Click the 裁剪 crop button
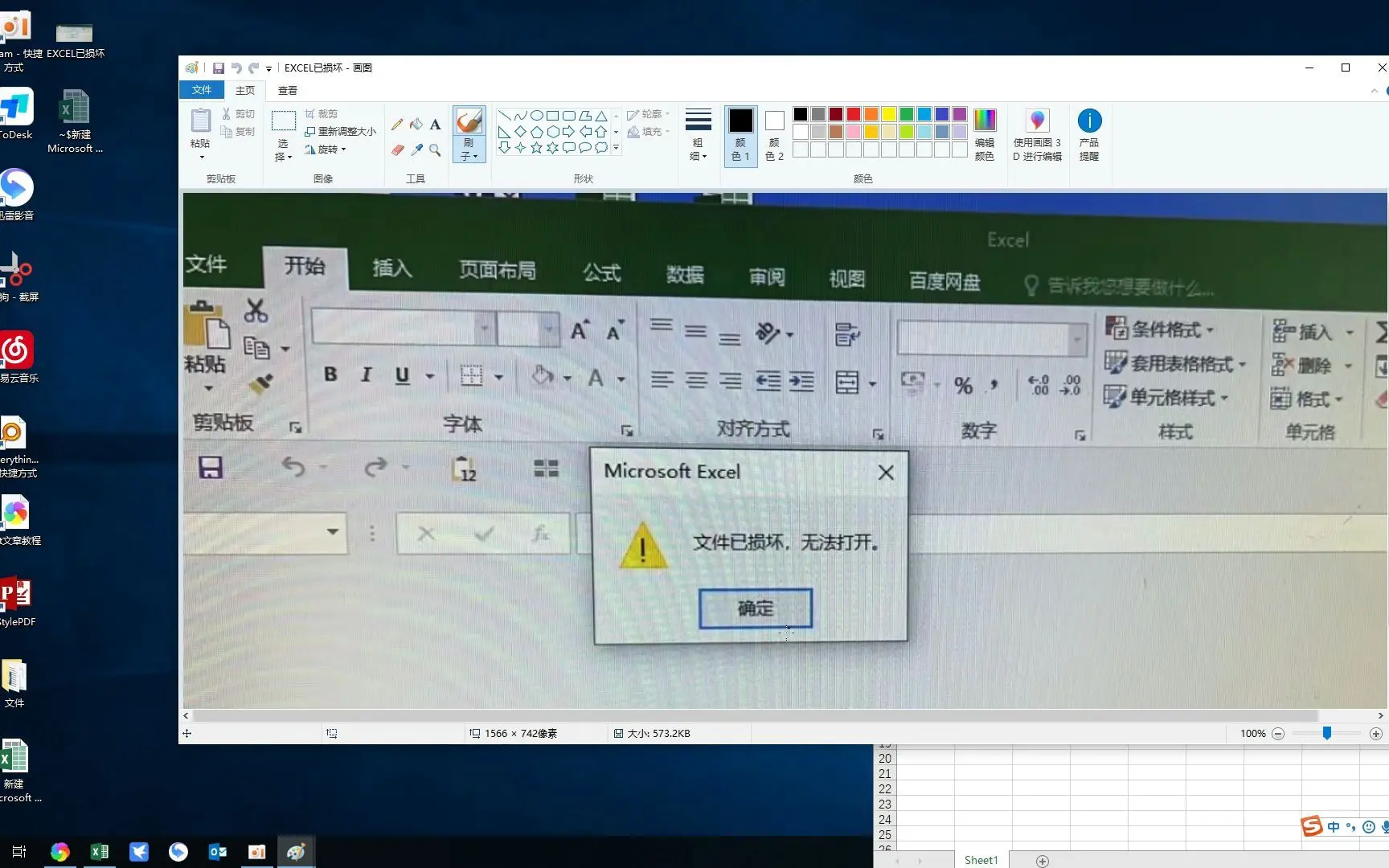The height and width of the screenshot is (868, 1389). (322, 114)
